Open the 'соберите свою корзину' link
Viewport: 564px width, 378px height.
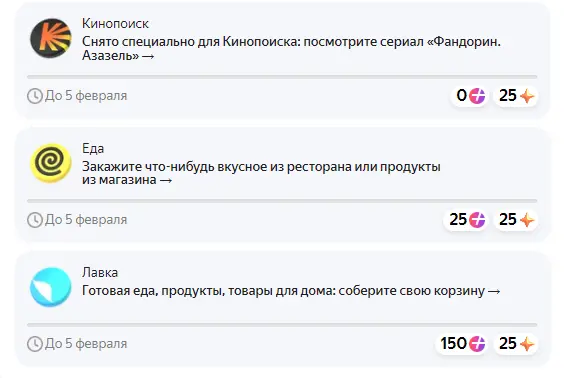(291, 291)
